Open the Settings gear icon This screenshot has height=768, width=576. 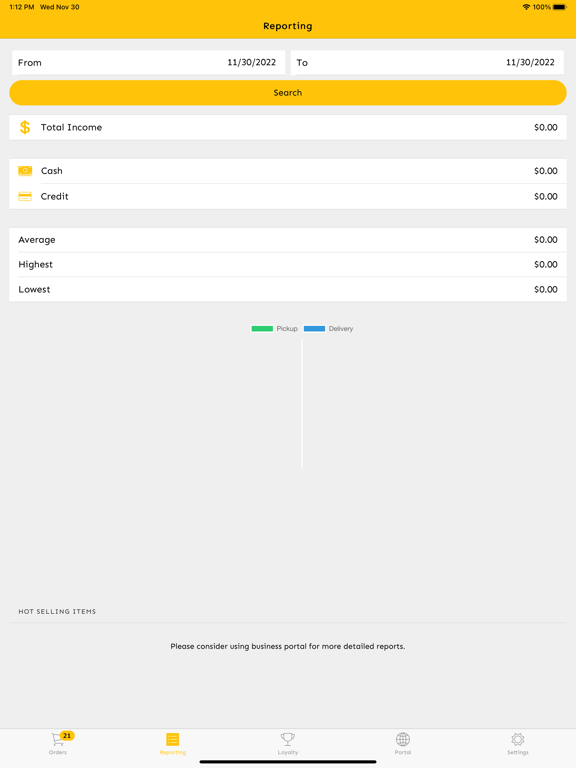pos(518,739)
